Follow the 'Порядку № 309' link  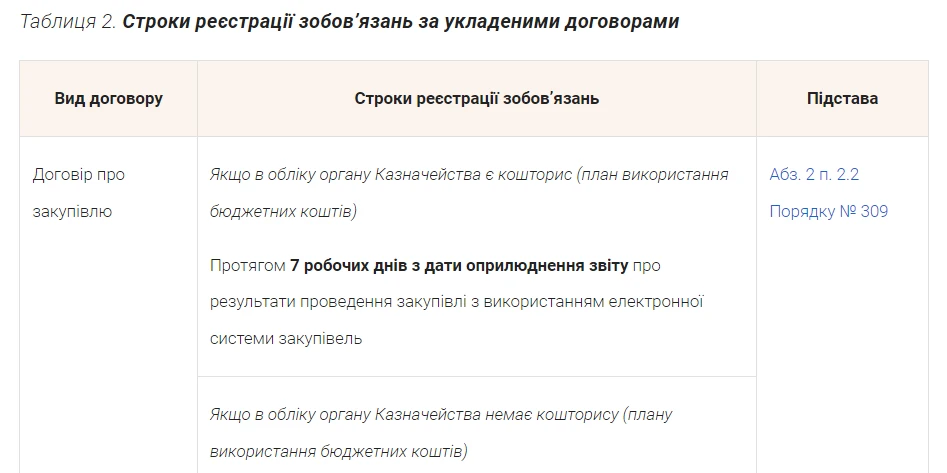click(x=828, y=211)
